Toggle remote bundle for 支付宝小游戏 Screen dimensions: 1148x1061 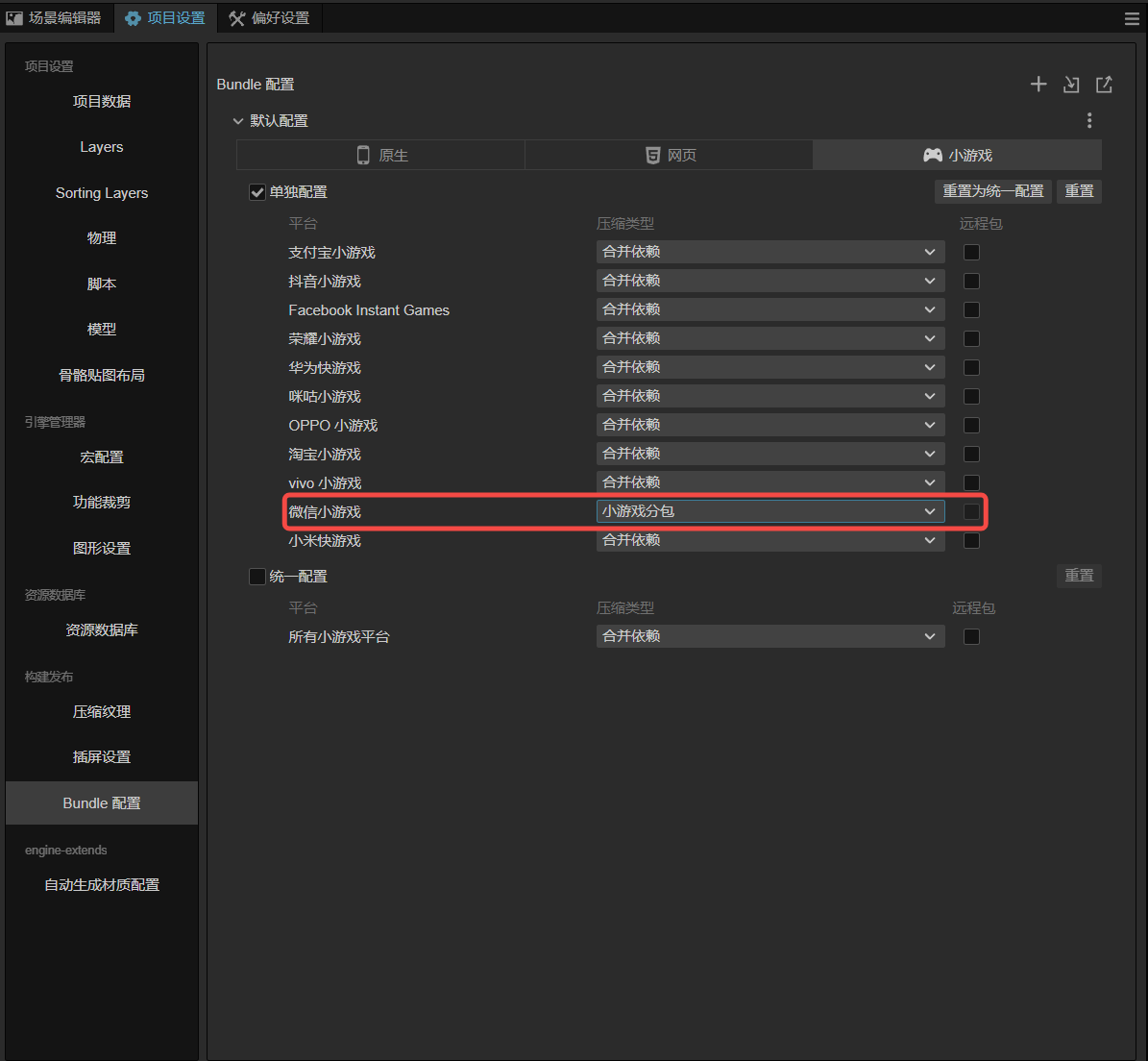pyautogui.click(x=971, y=252)
